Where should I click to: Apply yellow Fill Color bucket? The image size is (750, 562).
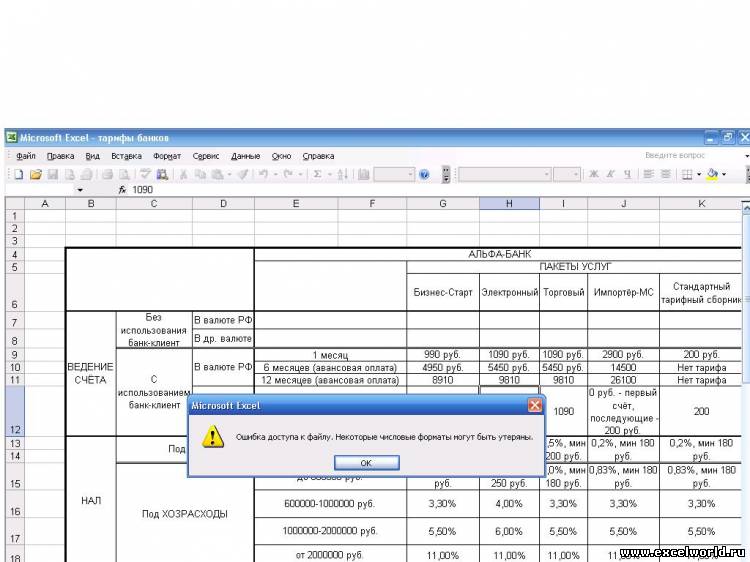coord(712,174)
